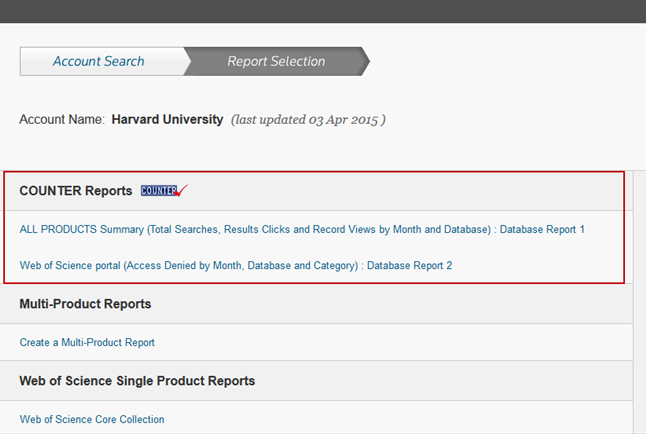The width and height of the screenshot is (646, 434).
Task: Click the 'Account Name:' label
Action: [62, 119]
